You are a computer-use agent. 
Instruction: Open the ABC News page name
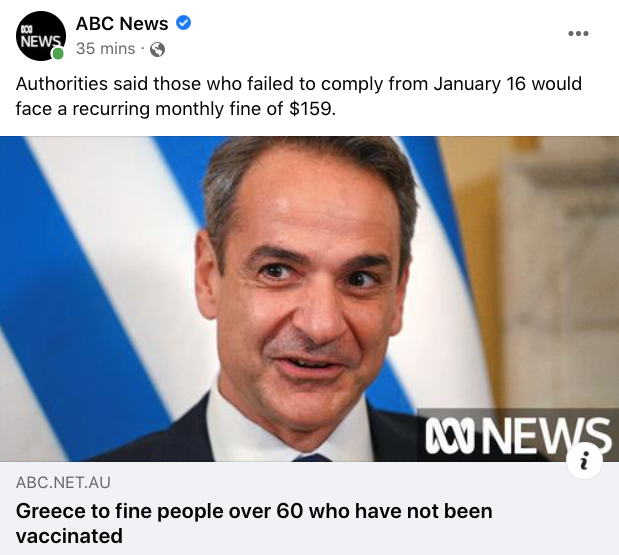point(122,23)
